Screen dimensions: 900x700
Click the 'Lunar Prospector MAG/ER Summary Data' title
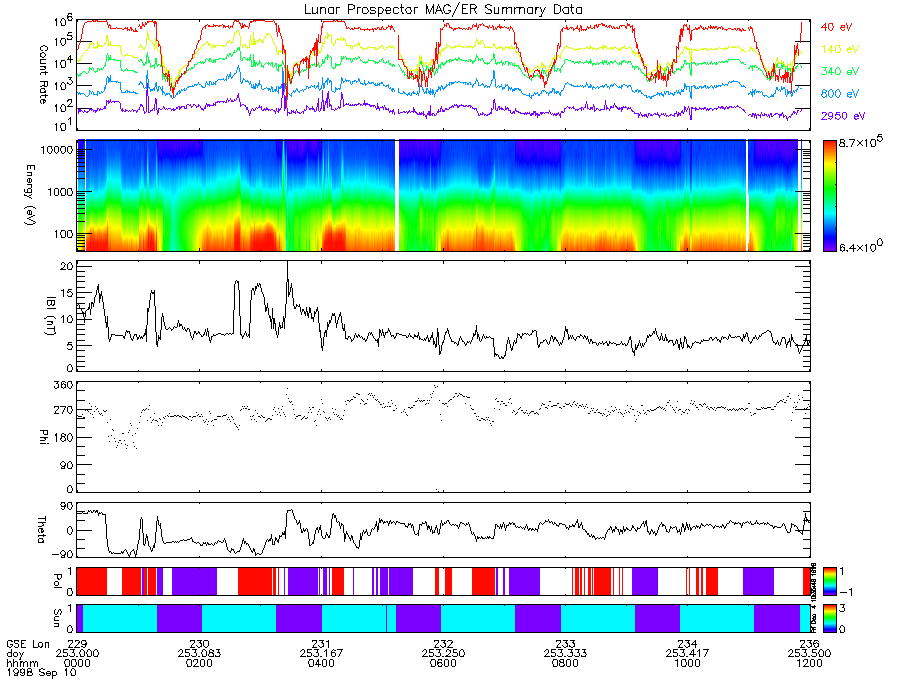pyautogui.click(x=443, y=9)
